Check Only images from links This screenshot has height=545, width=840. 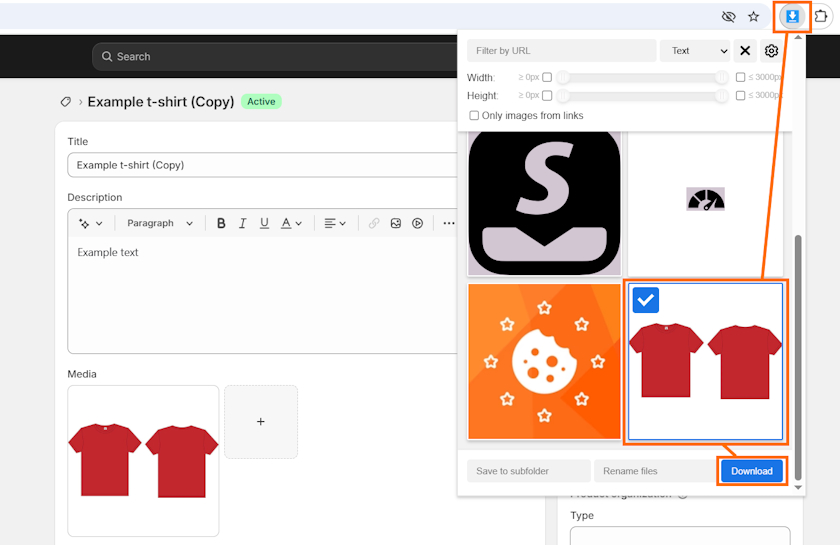[474, 116]
